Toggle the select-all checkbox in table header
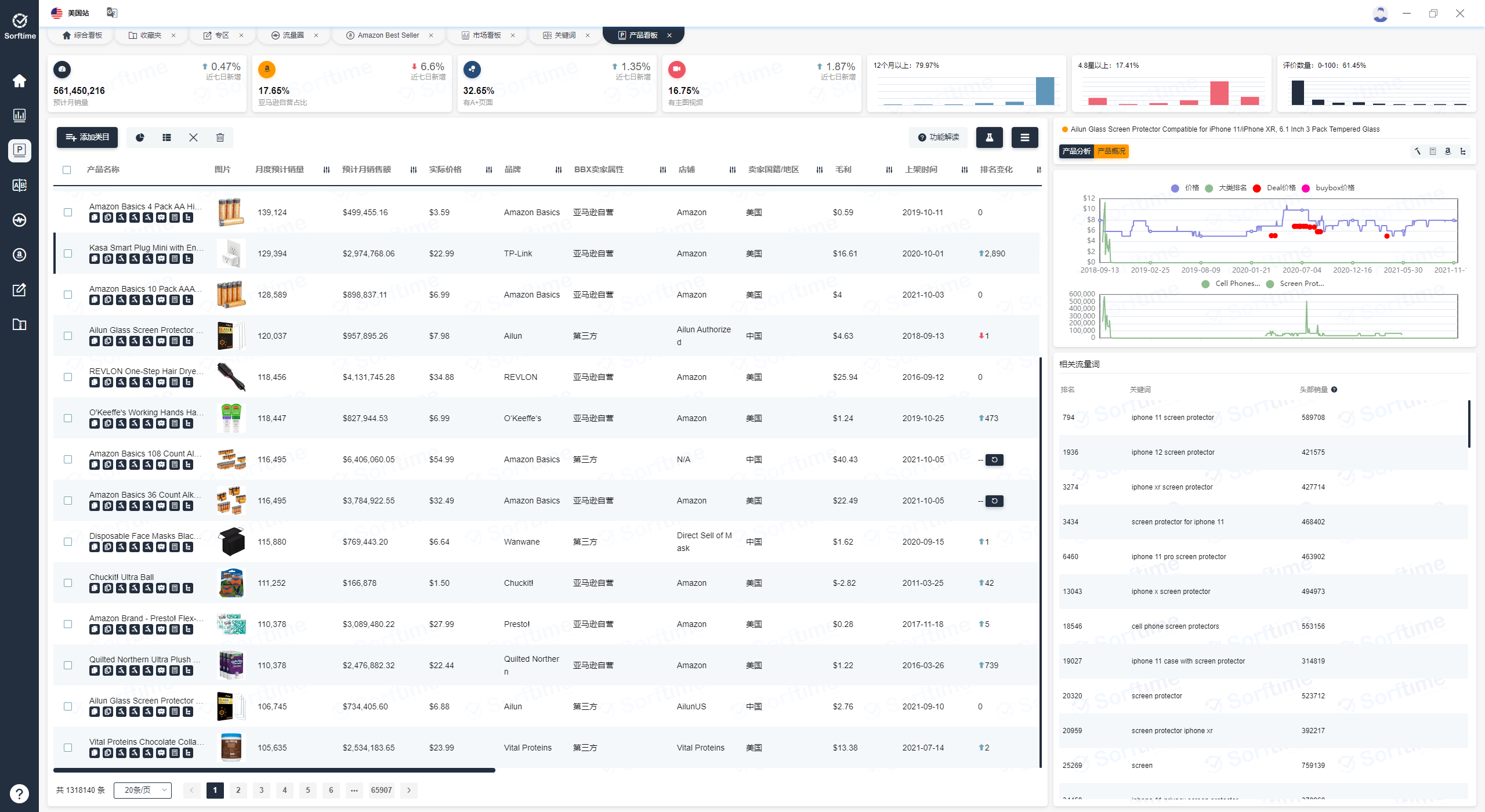The width and height of the screenshot is (1485, 812). [x=67, y=170]
